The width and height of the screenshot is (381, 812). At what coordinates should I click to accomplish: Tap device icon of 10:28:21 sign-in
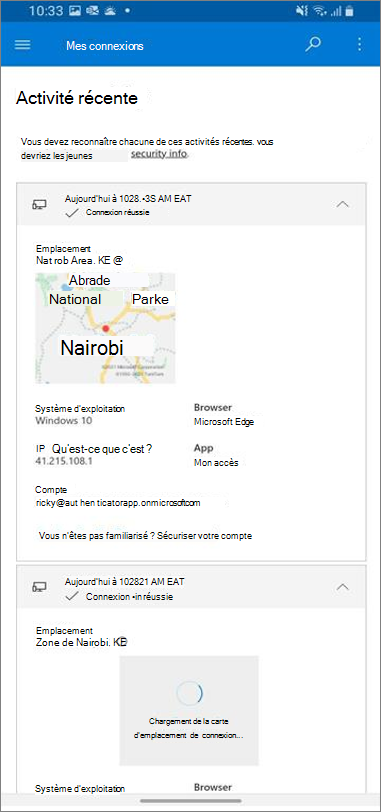click(x=39, y=587)
